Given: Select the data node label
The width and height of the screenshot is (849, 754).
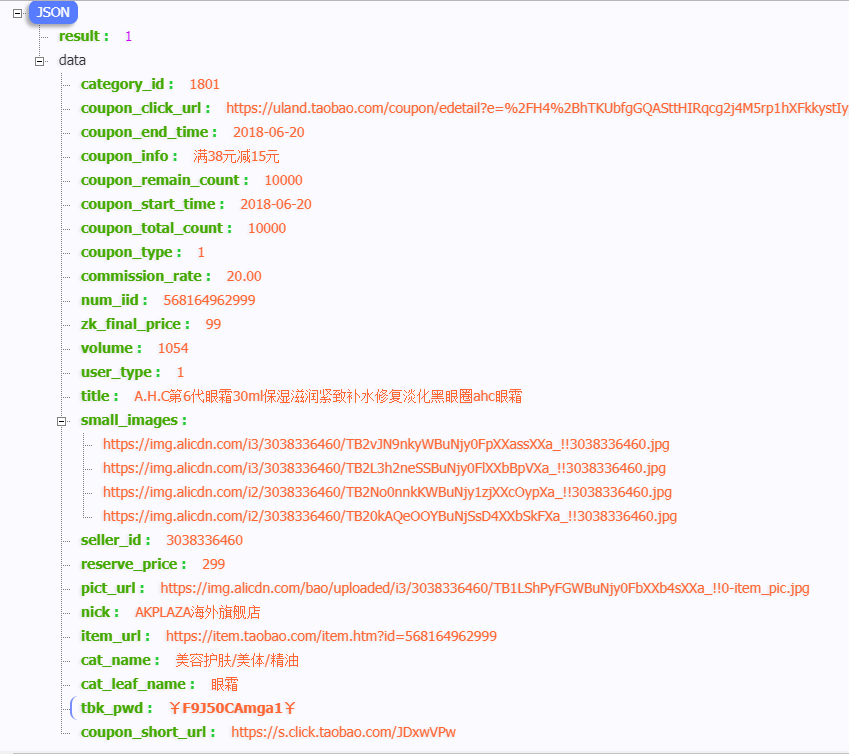Looking at the screenshot, I should tap(72, 60).
